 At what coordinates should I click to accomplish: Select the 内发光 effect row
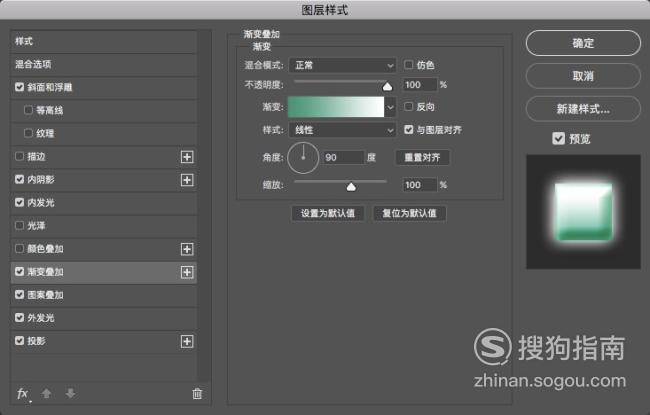coord(104,203)
